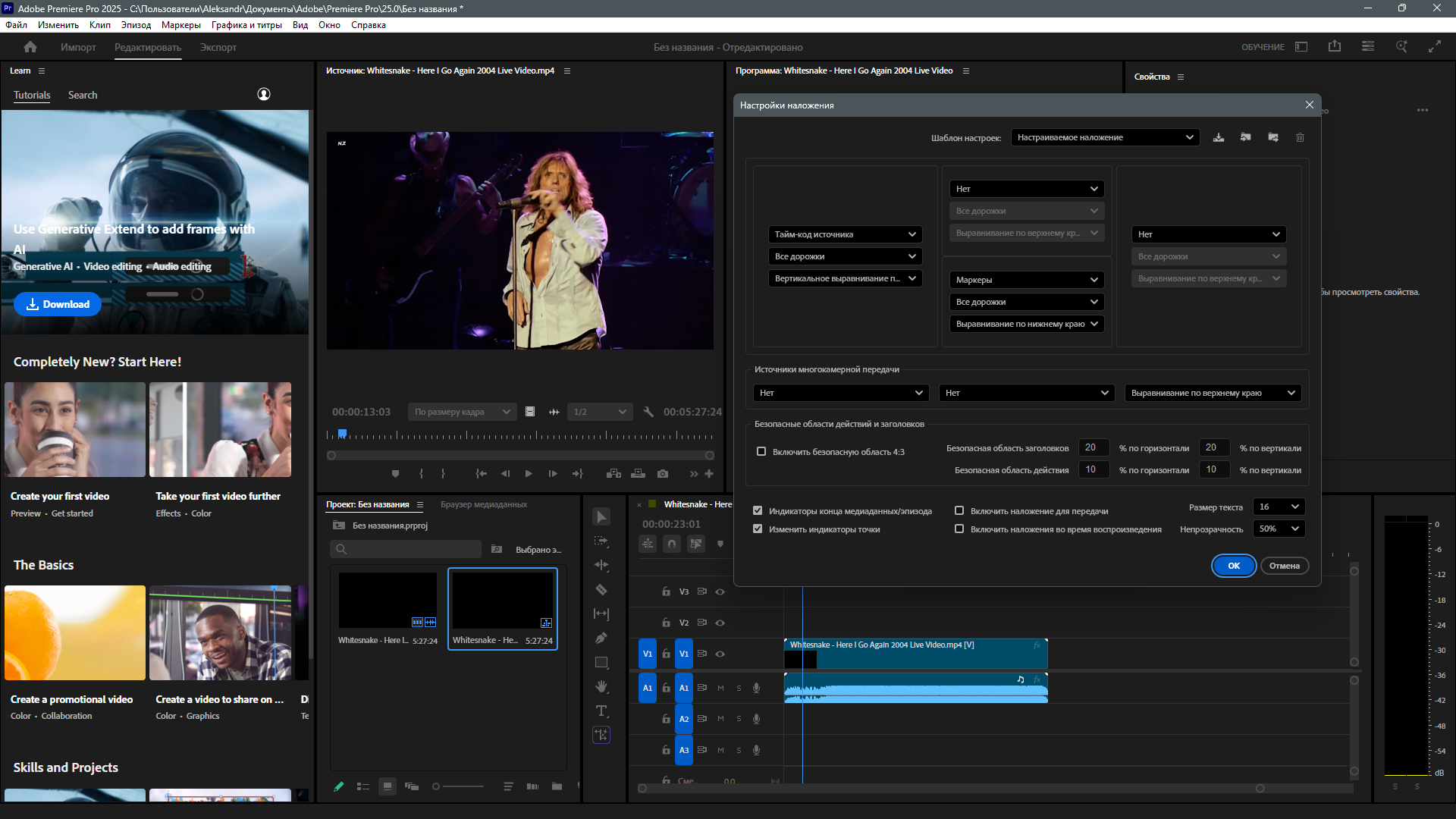Open multicam top edge alignment dropdown
Viewport: 1456px width, 819px height.
pos(1213,394)
